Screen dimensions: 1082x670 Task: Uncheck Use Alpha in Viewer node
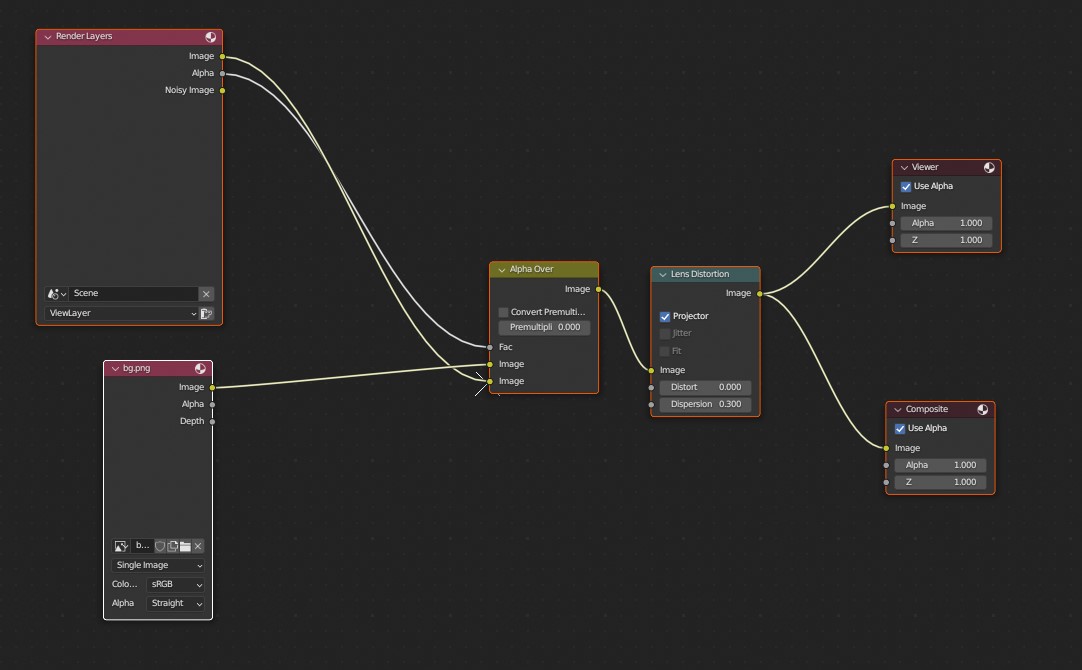pyautogui.click(x=906, y=187)
